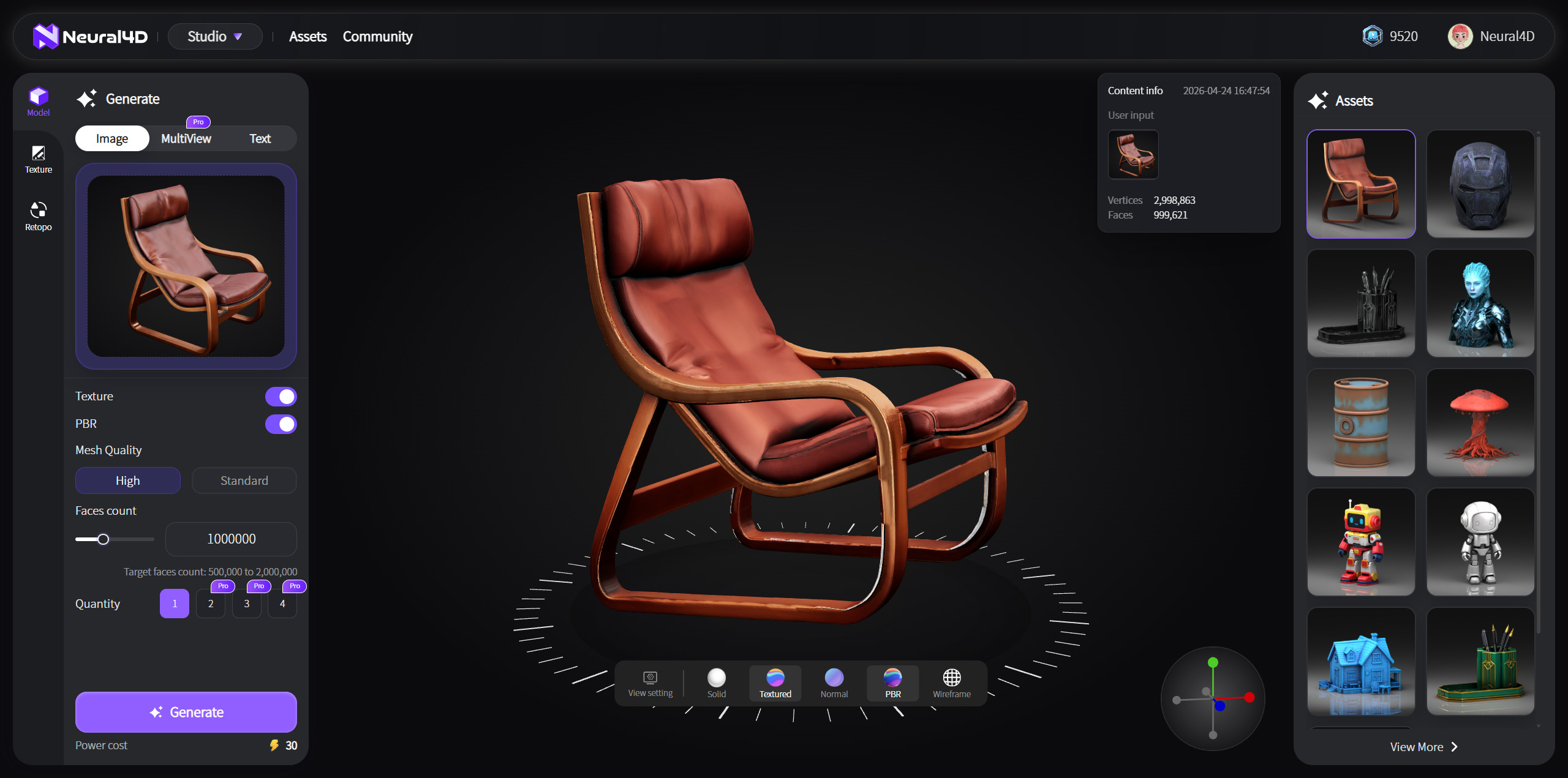Viewport: 1568px width, 778px height.
Task: Open the Neural4D account menu
Action: [1493, 36]
